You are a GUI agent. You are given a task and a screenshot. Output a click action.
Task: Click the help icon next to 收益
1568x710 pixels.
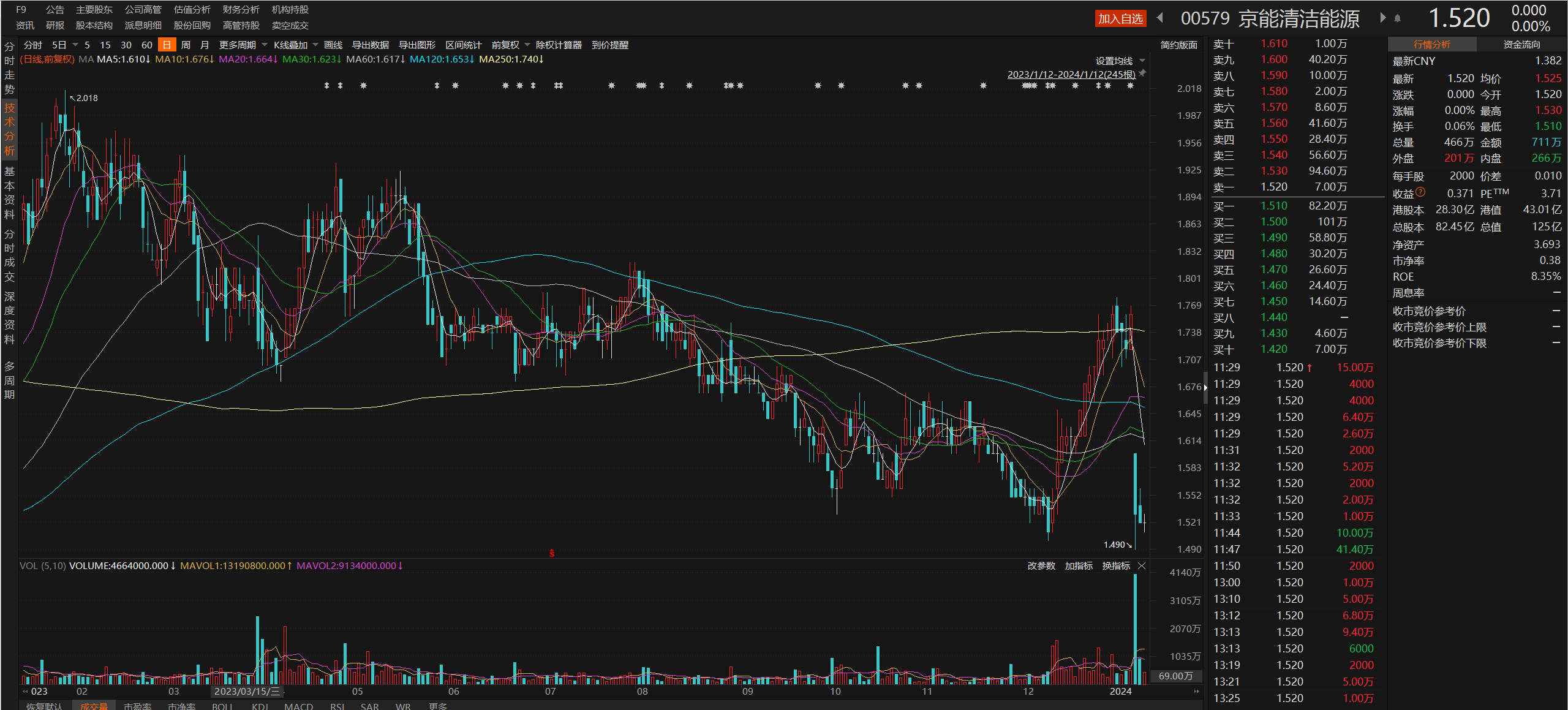pos(1421,192)
